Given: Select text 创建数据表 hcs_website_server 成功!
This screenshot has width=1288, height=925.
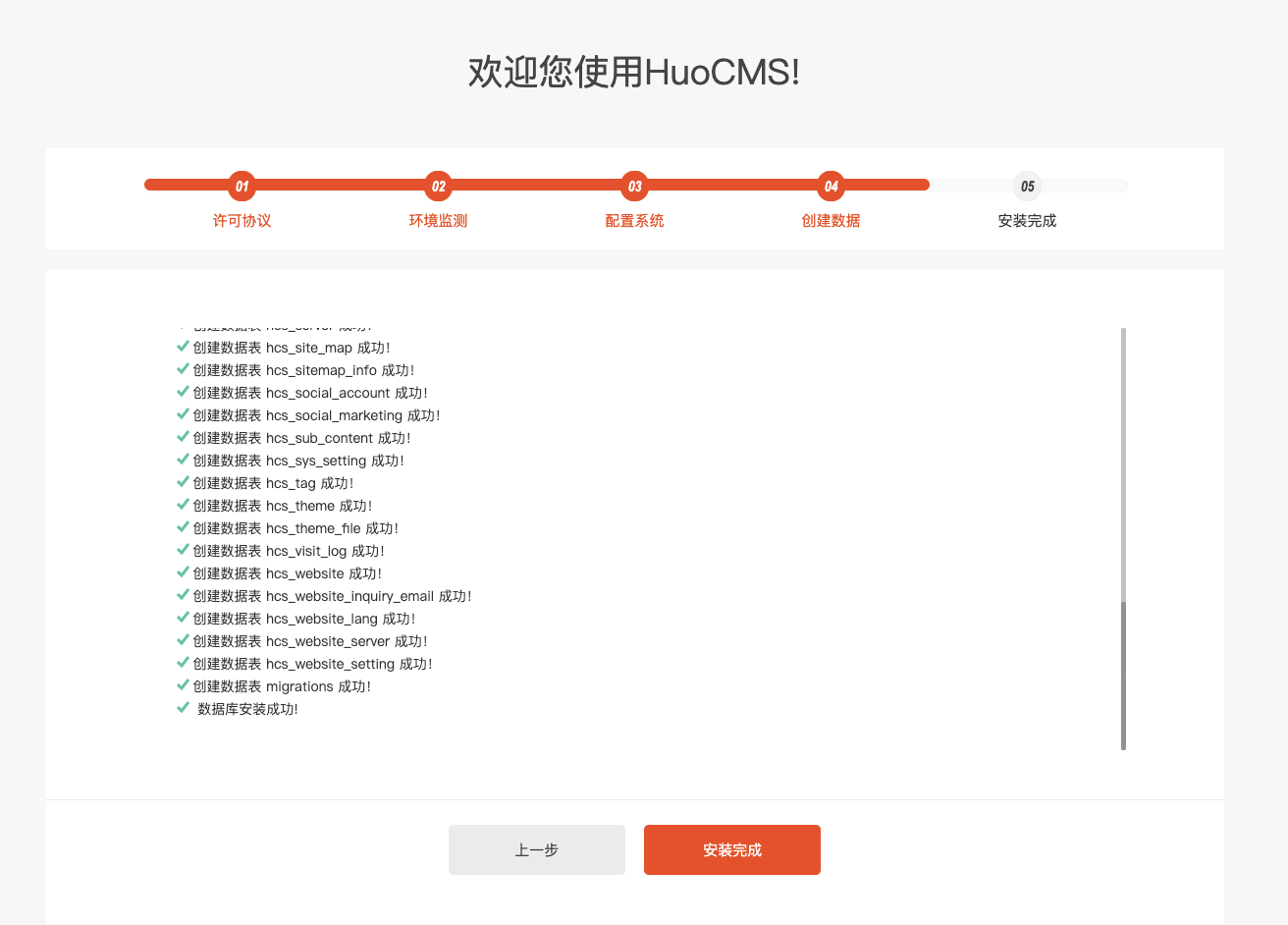Looking at the screenshot, I should pos(310,641).
